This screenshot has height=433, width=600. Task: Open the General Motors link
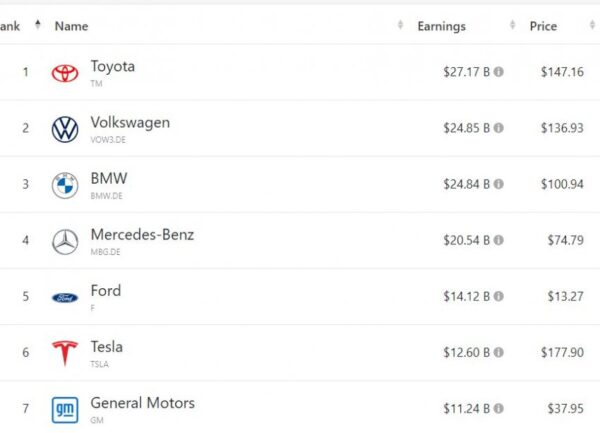(142, 402)
